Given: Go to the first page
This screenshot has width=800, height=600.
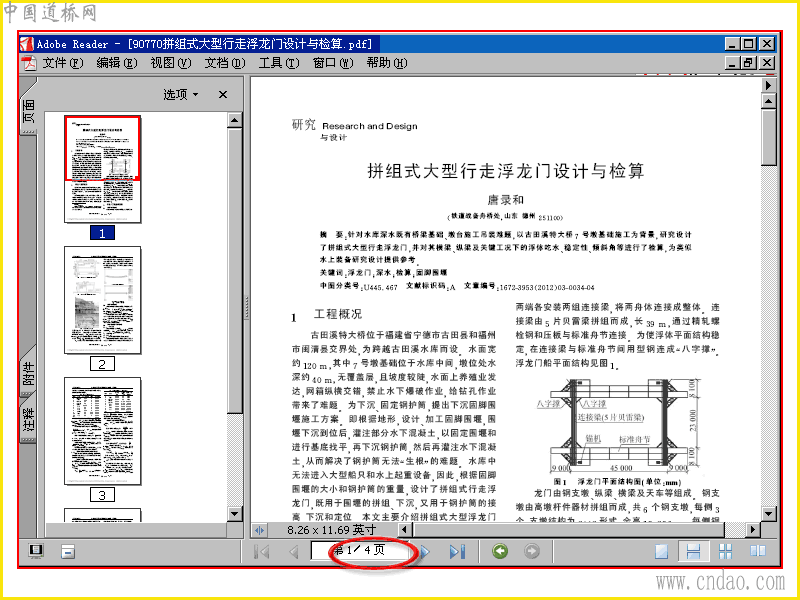Looking at the screenshot, I should (x=262, y=551).
